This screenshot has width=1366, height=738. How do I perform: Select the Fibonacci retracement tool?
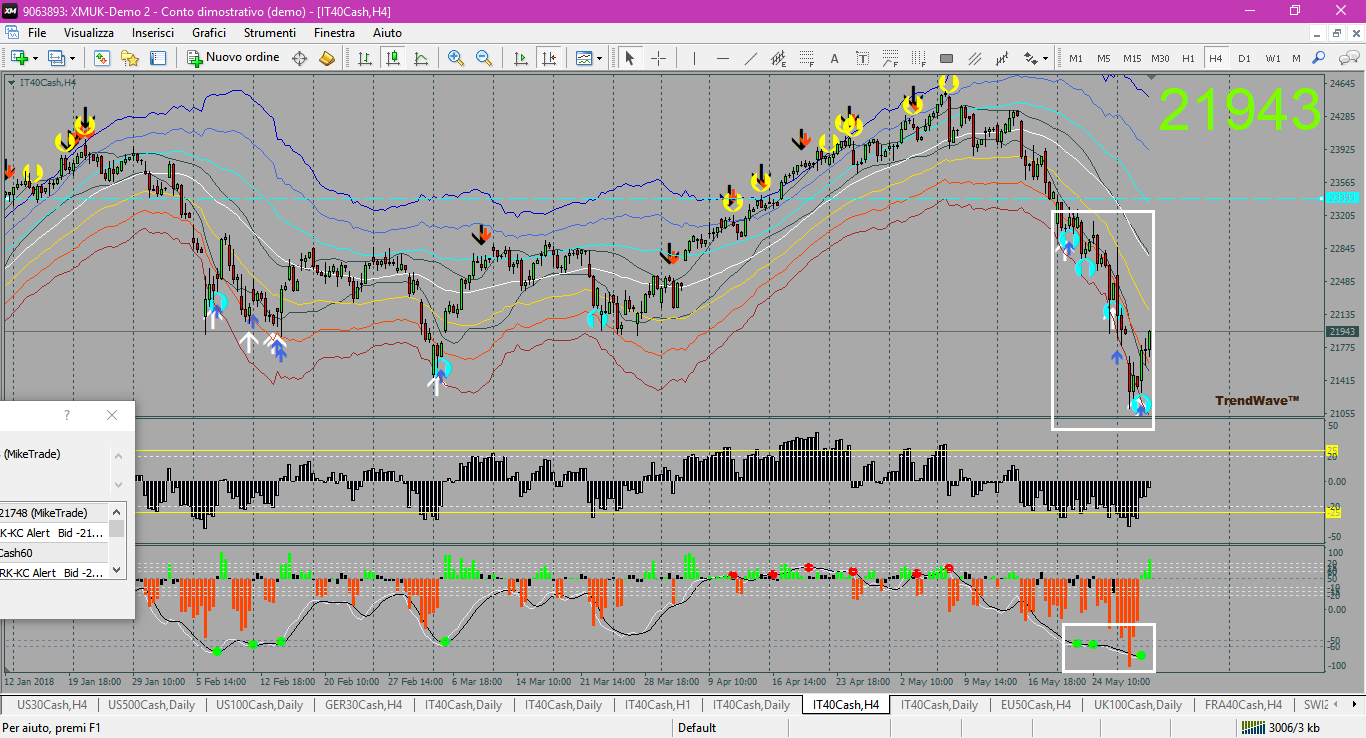807,58
